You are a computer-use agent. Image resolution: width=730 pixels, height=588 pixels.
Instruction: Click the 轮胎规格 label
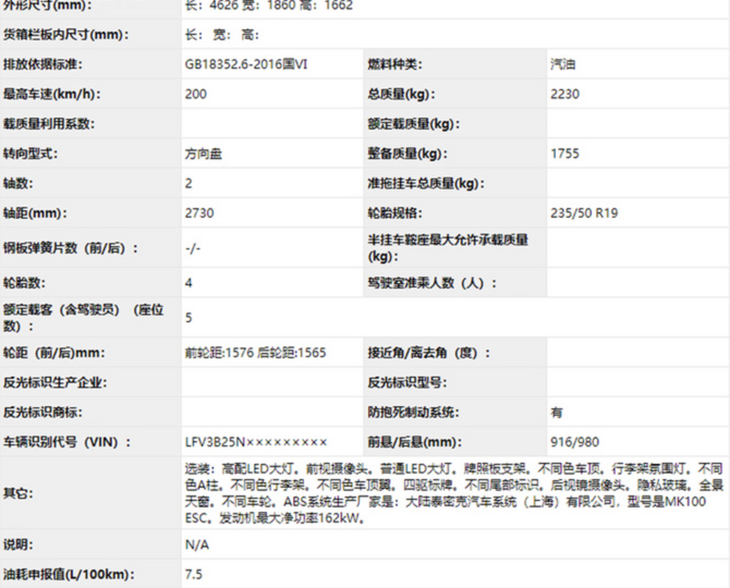(x=395, y=213)
